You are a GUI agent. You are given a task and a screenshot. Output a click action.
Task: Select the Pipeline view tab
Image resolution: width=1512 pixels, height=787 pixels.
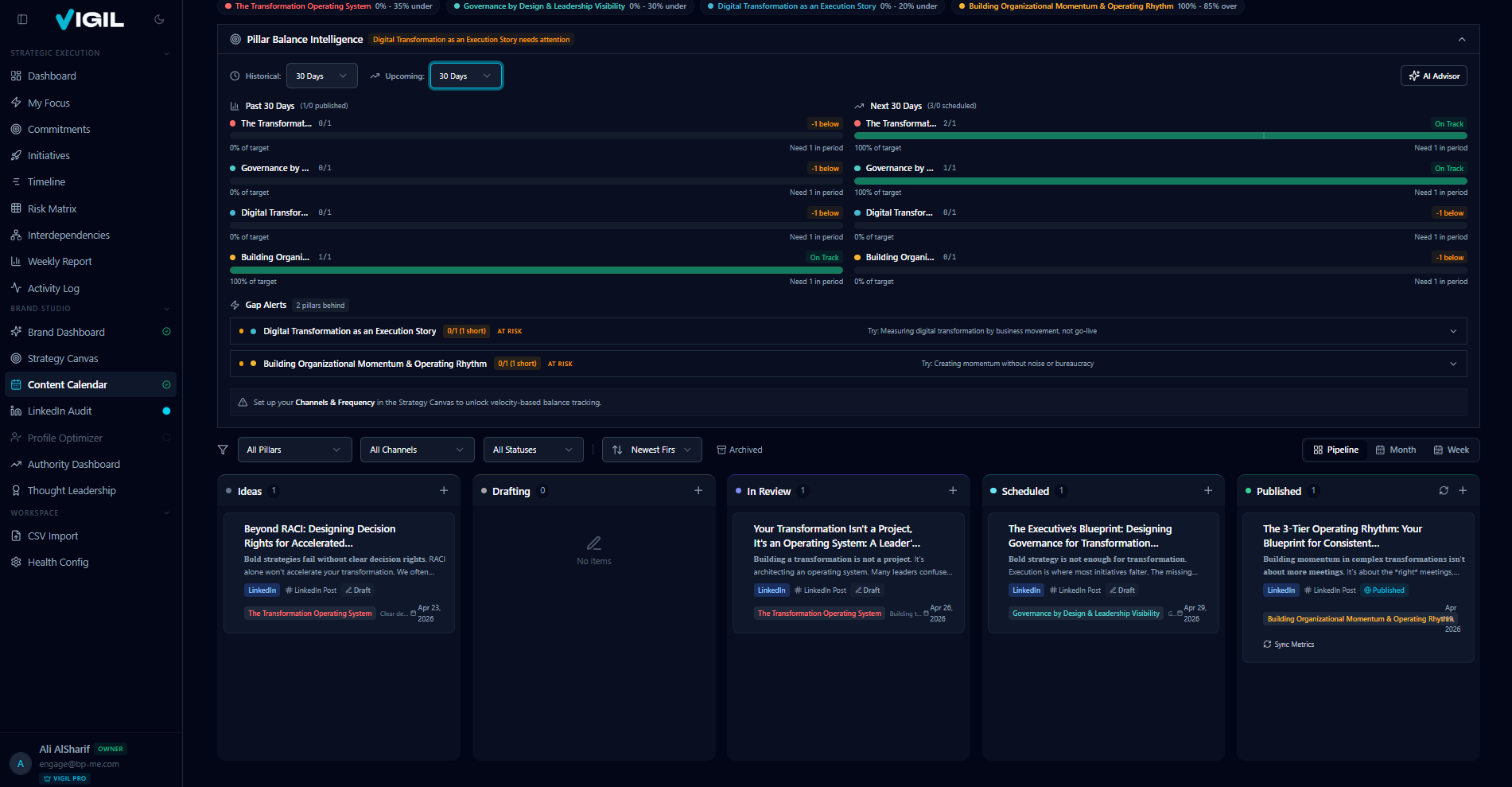1335,449
